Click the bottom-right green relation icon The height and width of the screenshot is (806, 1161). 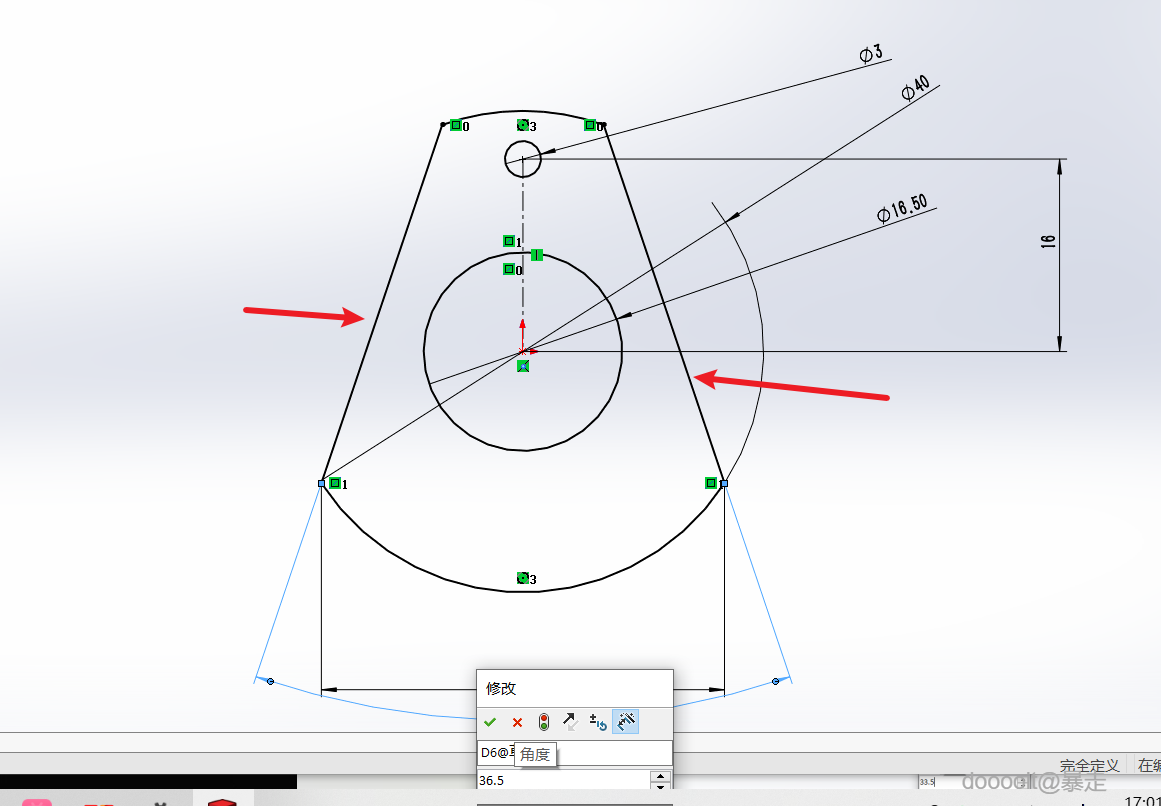pyautogui.click(x=711, y=483)
